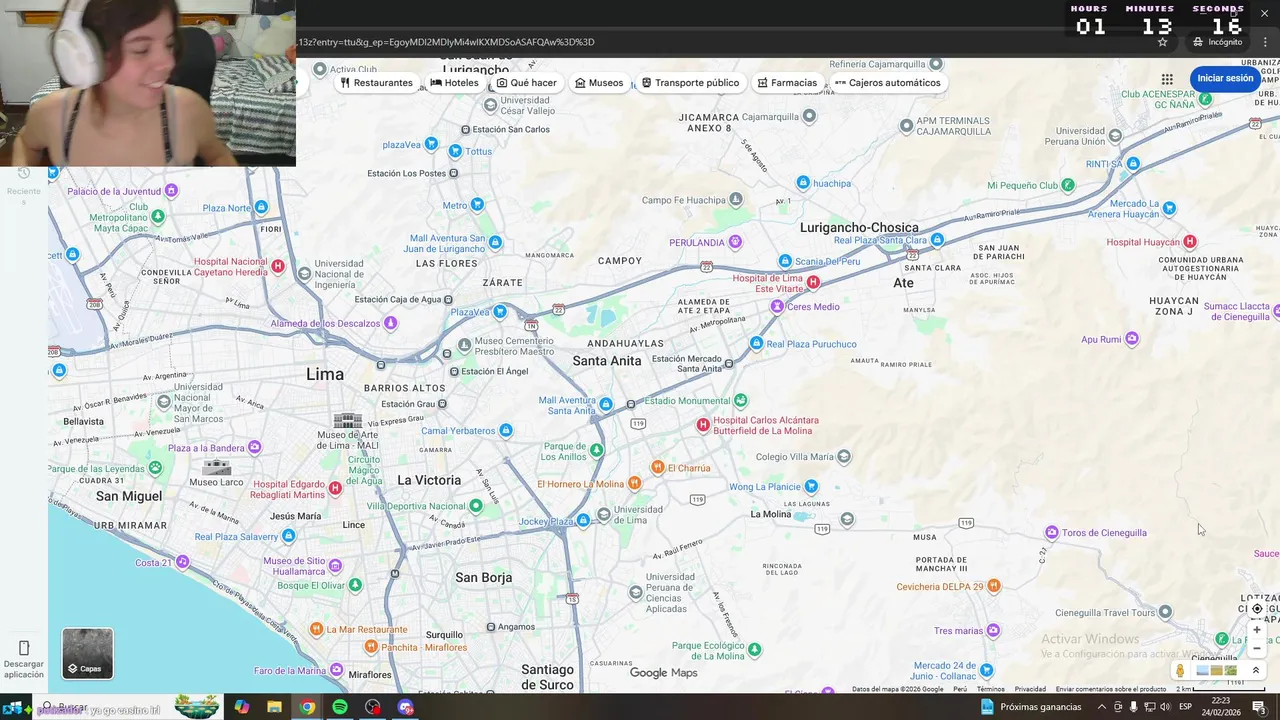Open the El Charrúa restaurant pin
1280x720 pixels.
(657, 467)
